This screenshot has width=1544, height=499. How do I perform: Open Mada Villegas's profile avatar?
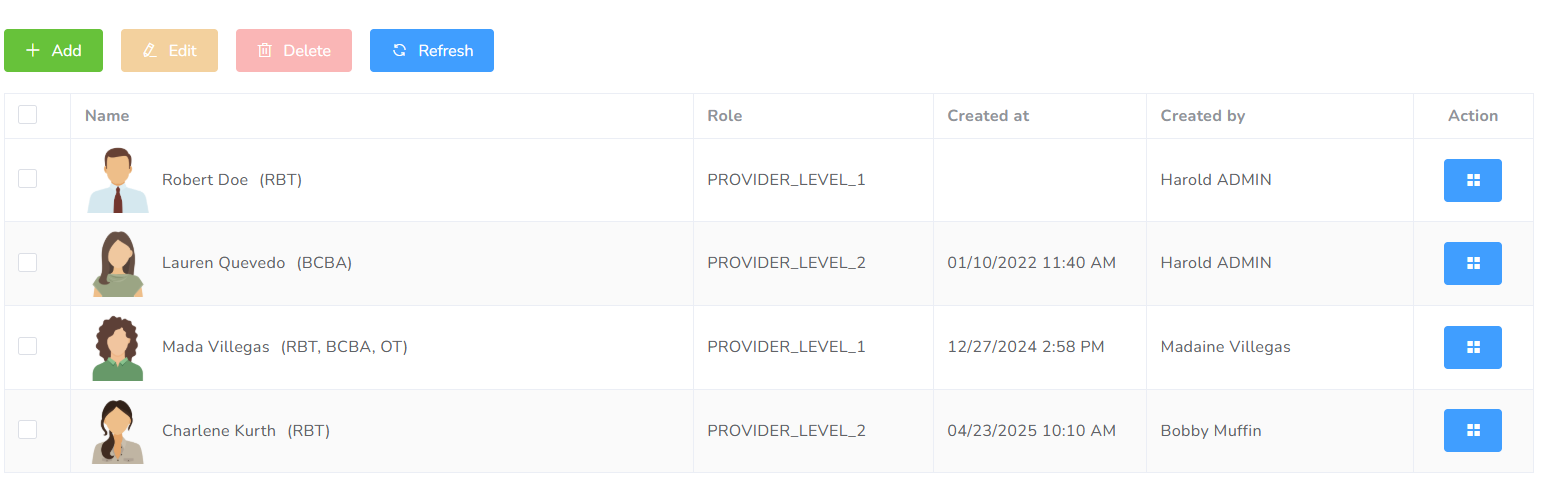(x=118, y=348)
